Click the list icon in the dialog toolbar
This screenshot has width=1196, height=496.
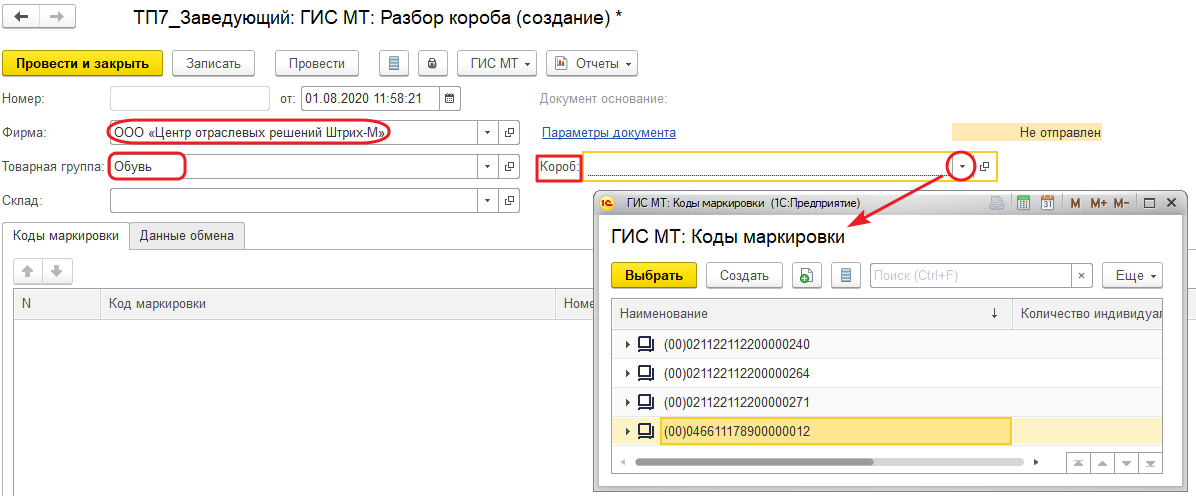[x=845, y=275]
